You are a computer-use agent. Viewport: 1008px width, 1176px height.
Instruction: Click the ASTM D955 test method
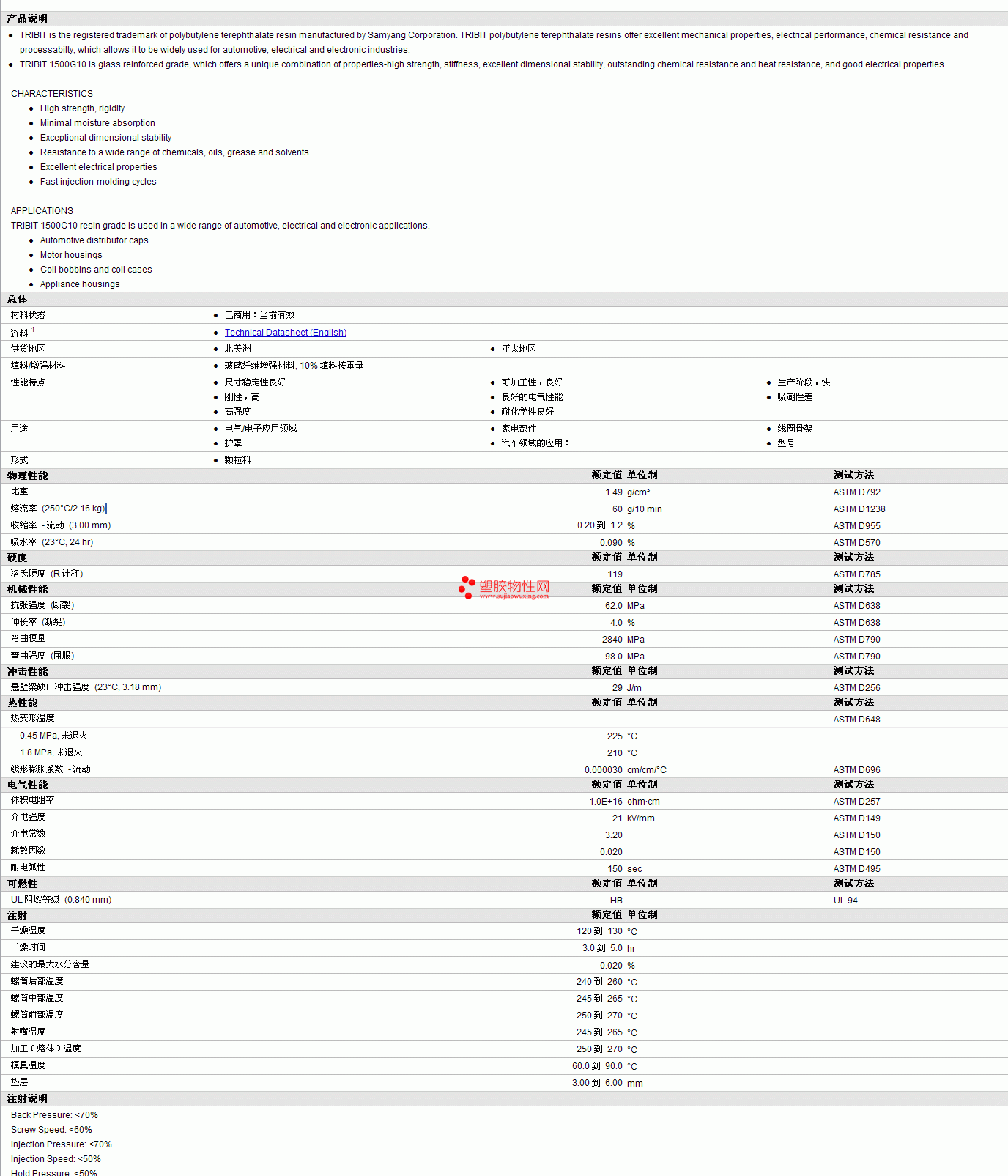click(857, 526)
